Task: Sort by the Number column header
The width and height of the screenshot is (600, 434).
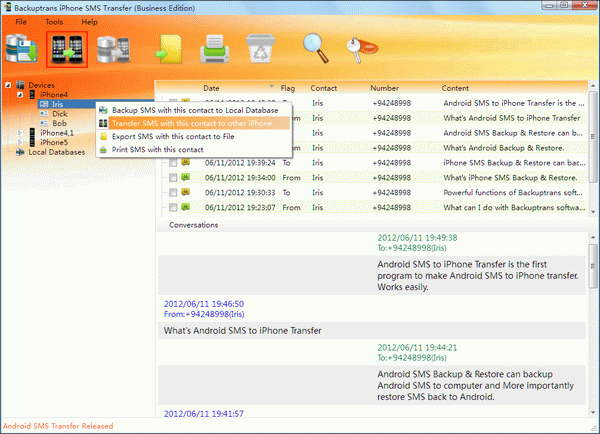Action: tap(384, 88)
